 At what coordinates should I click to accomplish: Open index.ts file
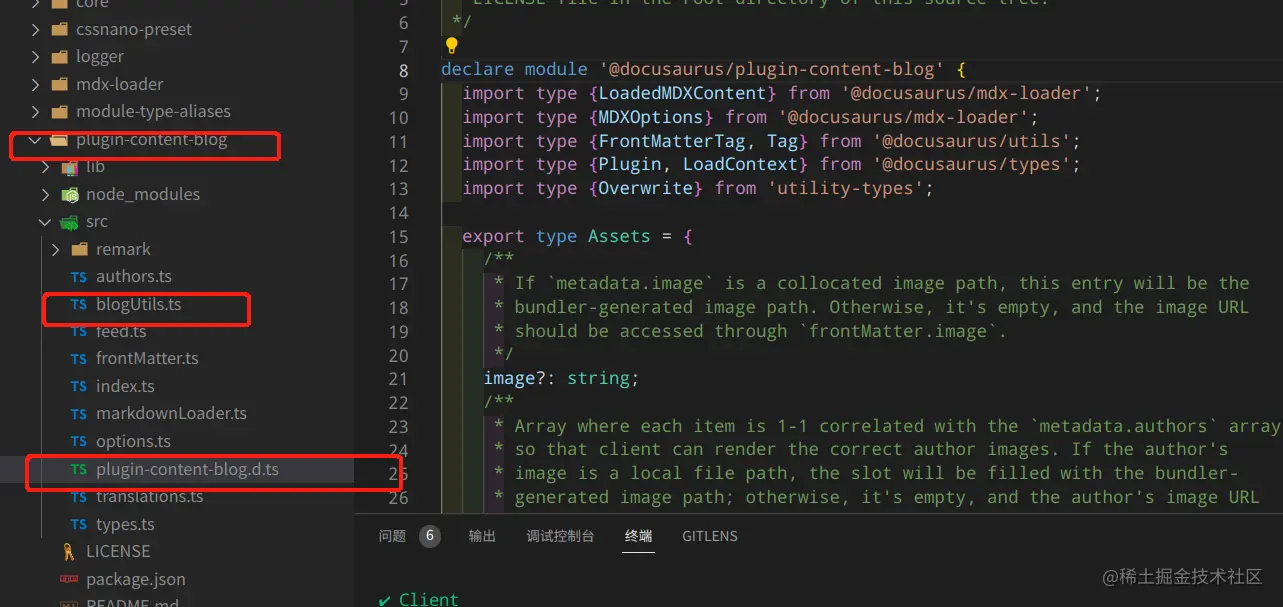coord(125,387)
